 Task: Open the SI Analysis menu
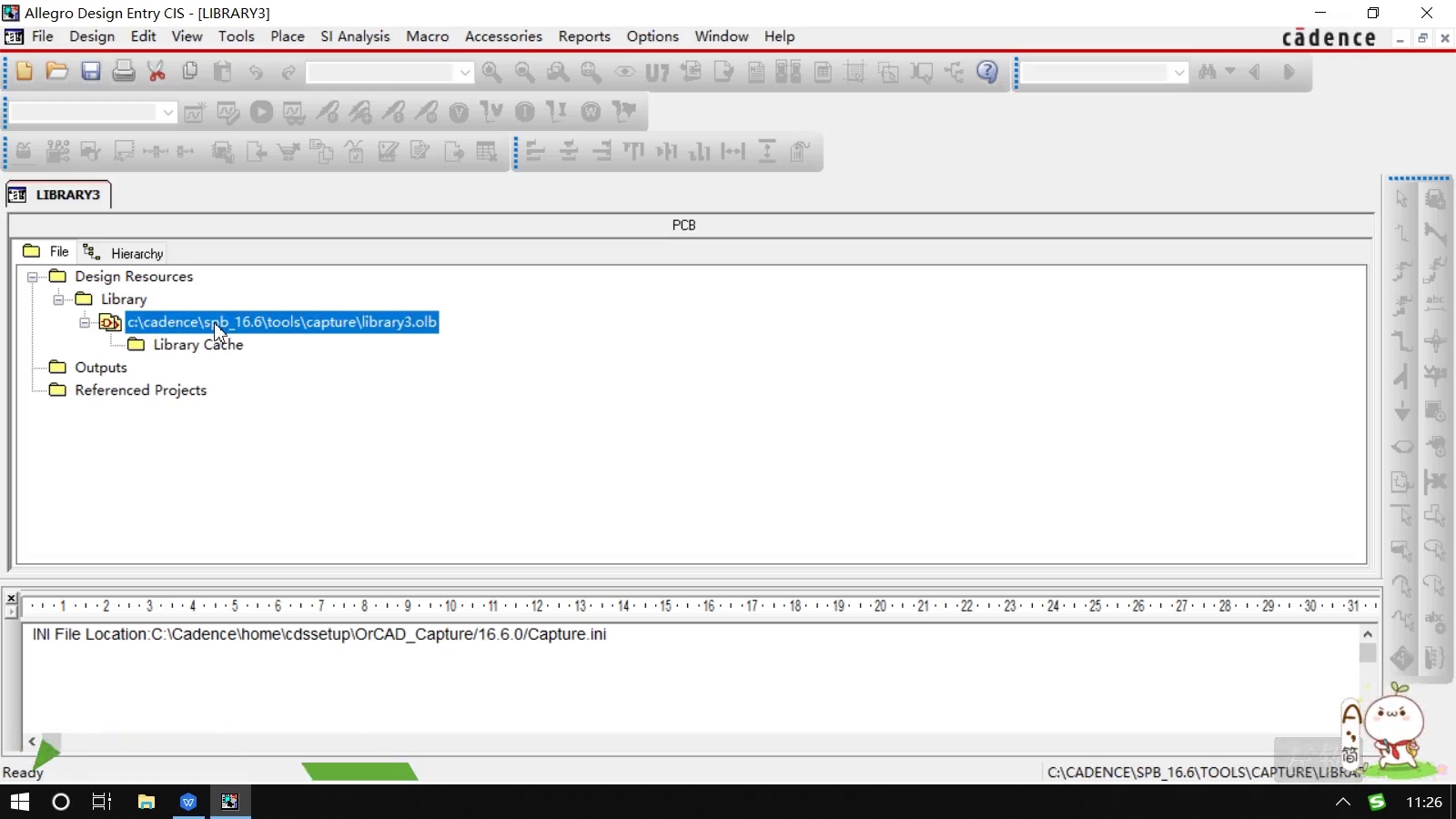(355, 36)
